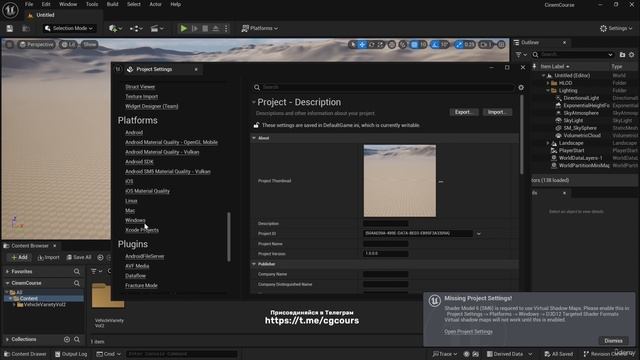Open the Tools menu
Viewport: 640px width, 360px height.
92,4
